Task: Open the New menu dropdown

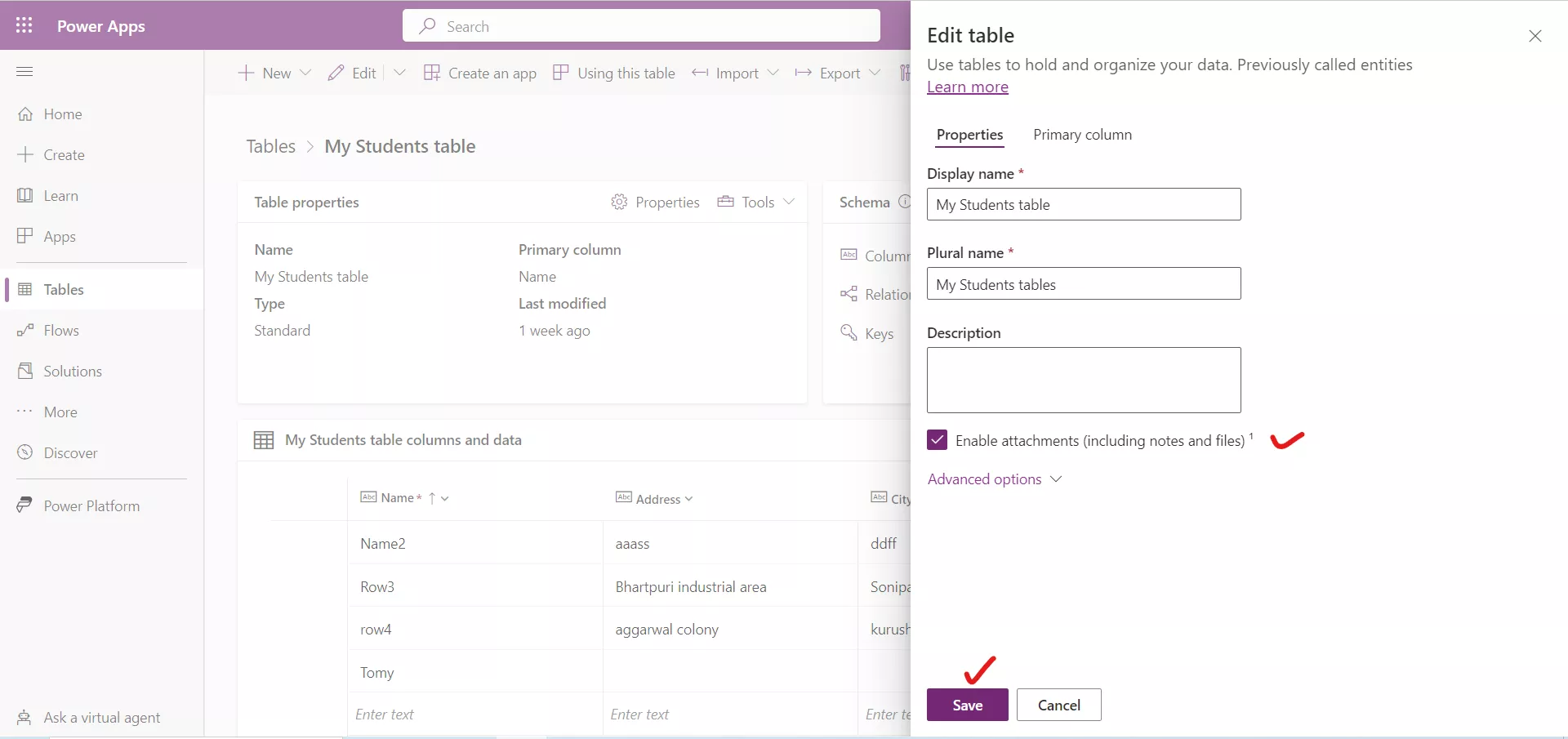Action: pyautogui.click(x=305, y=73)
